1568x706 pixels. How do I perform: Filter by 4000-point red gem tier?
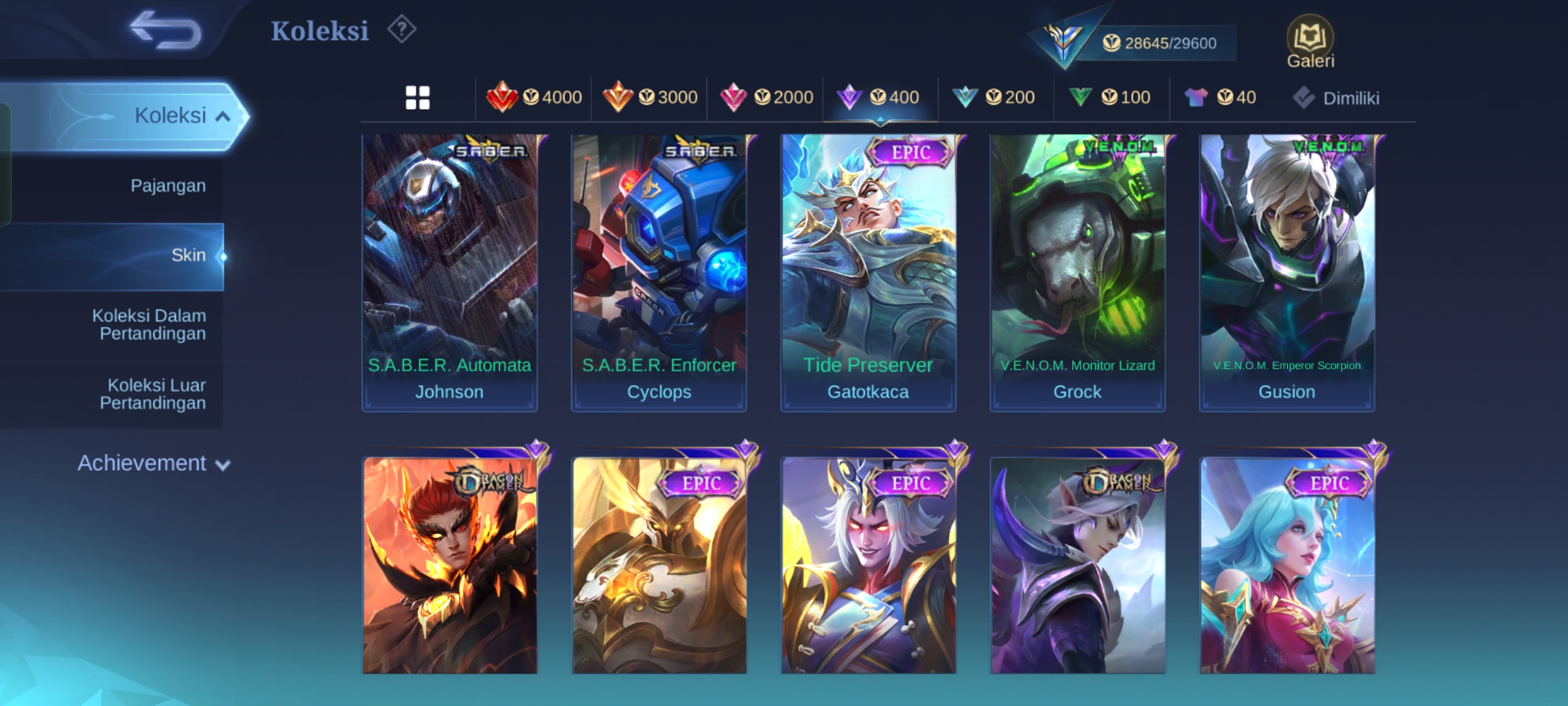click(x=534, y=97)
